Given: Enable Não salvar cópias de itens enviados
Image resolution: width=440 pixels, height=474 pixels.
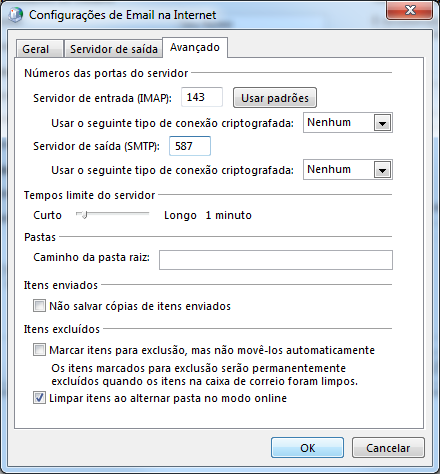Looking at the screenshot, I should point(39,306).
